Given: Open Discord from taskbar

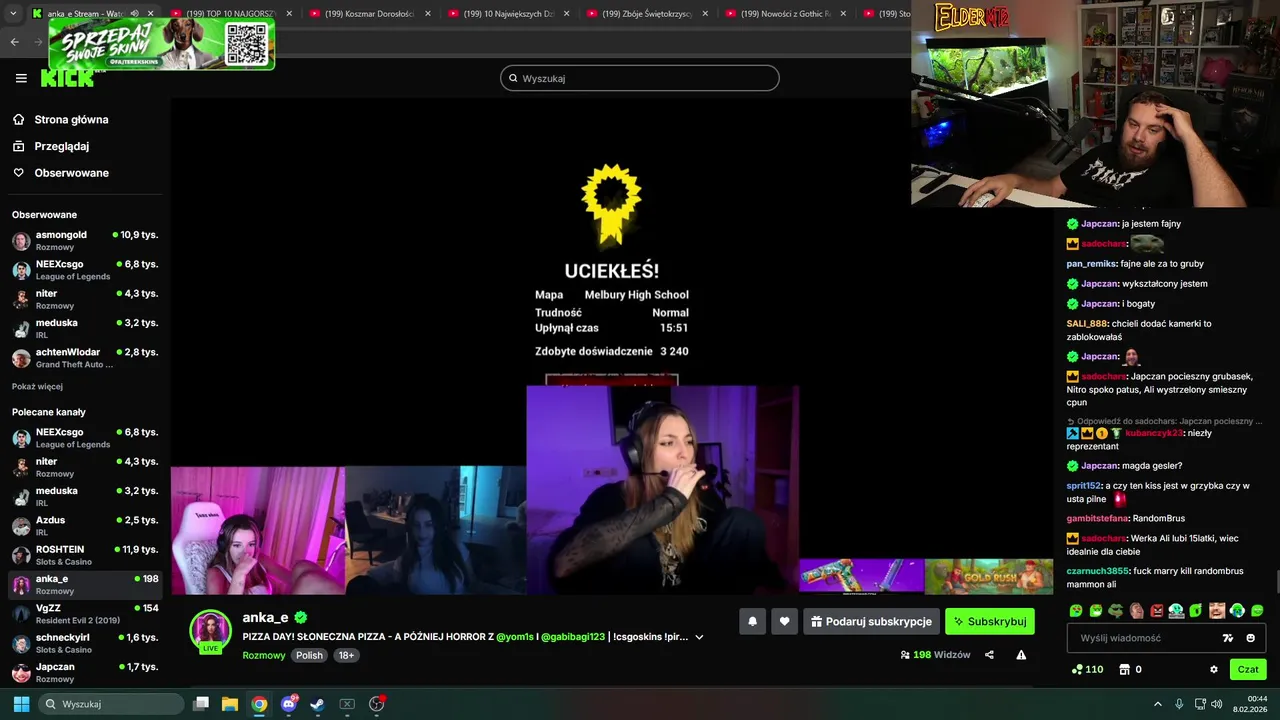Looking at the screenshot, I should (x=289, y=704).
